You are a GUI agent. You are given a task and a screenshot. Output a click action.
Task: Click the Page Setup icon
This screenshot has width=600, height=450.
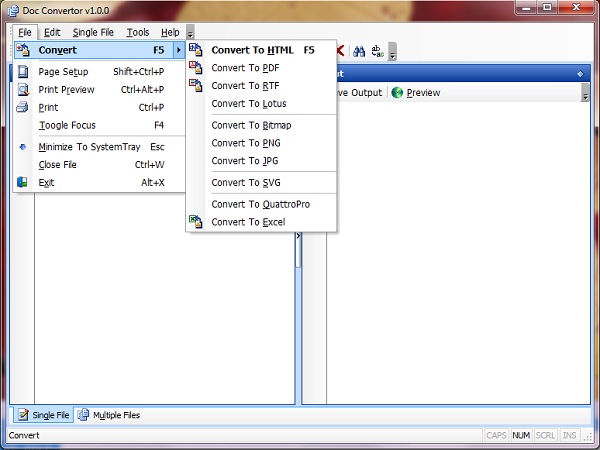point(23,72)
